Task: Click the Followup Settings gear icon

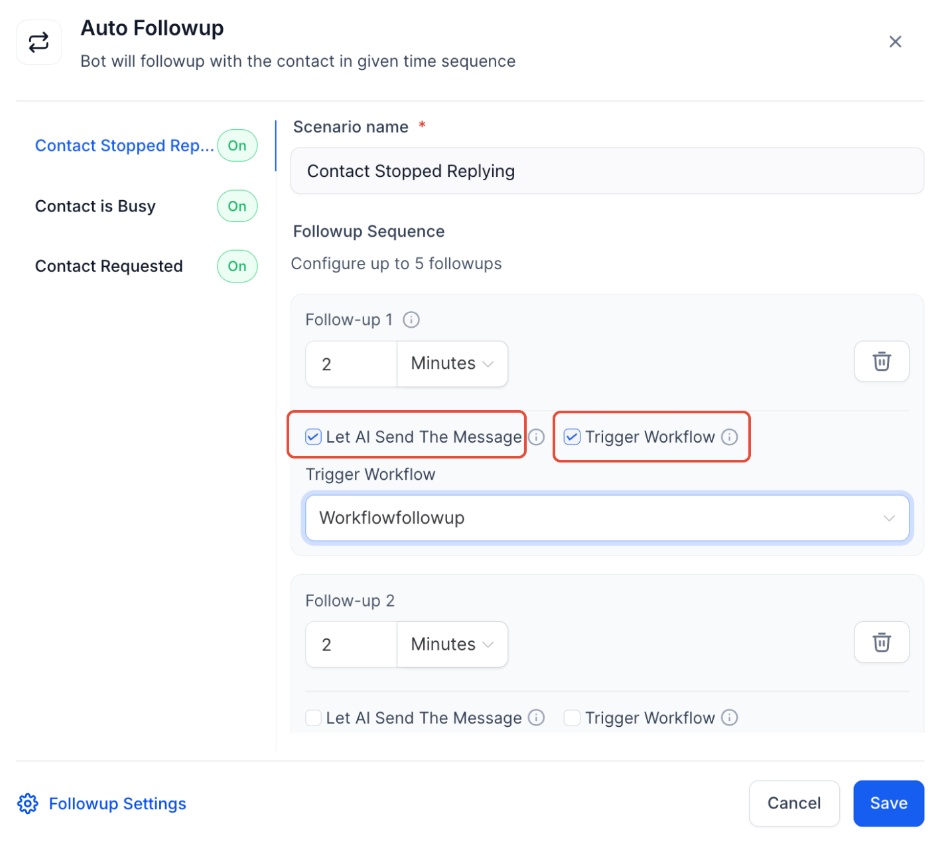Action: [28, 804]
